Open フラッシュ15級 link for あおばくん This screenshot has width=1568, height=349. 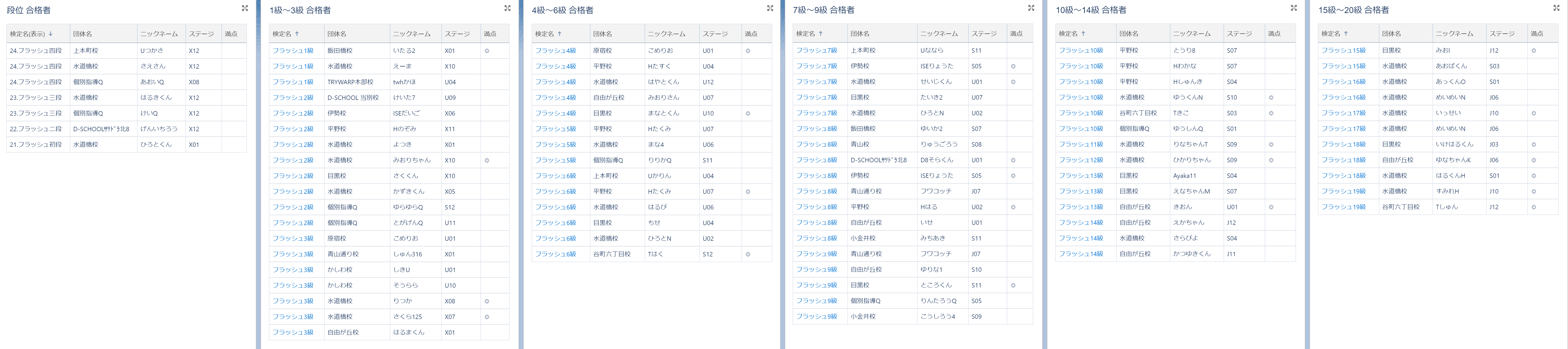[1344, 67]
